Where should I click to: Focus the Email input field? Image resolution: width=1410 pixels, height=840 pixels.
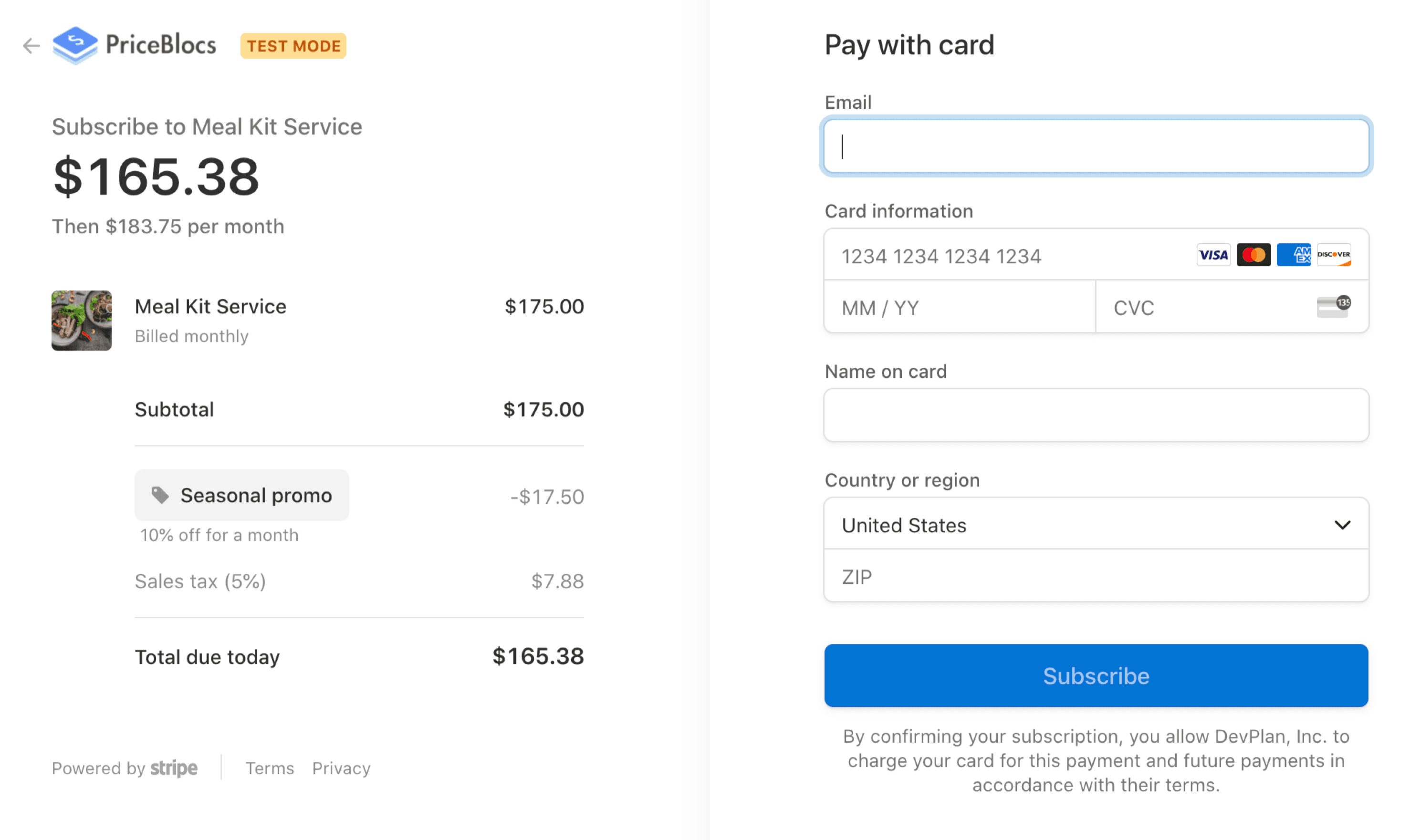(1095, 146)
